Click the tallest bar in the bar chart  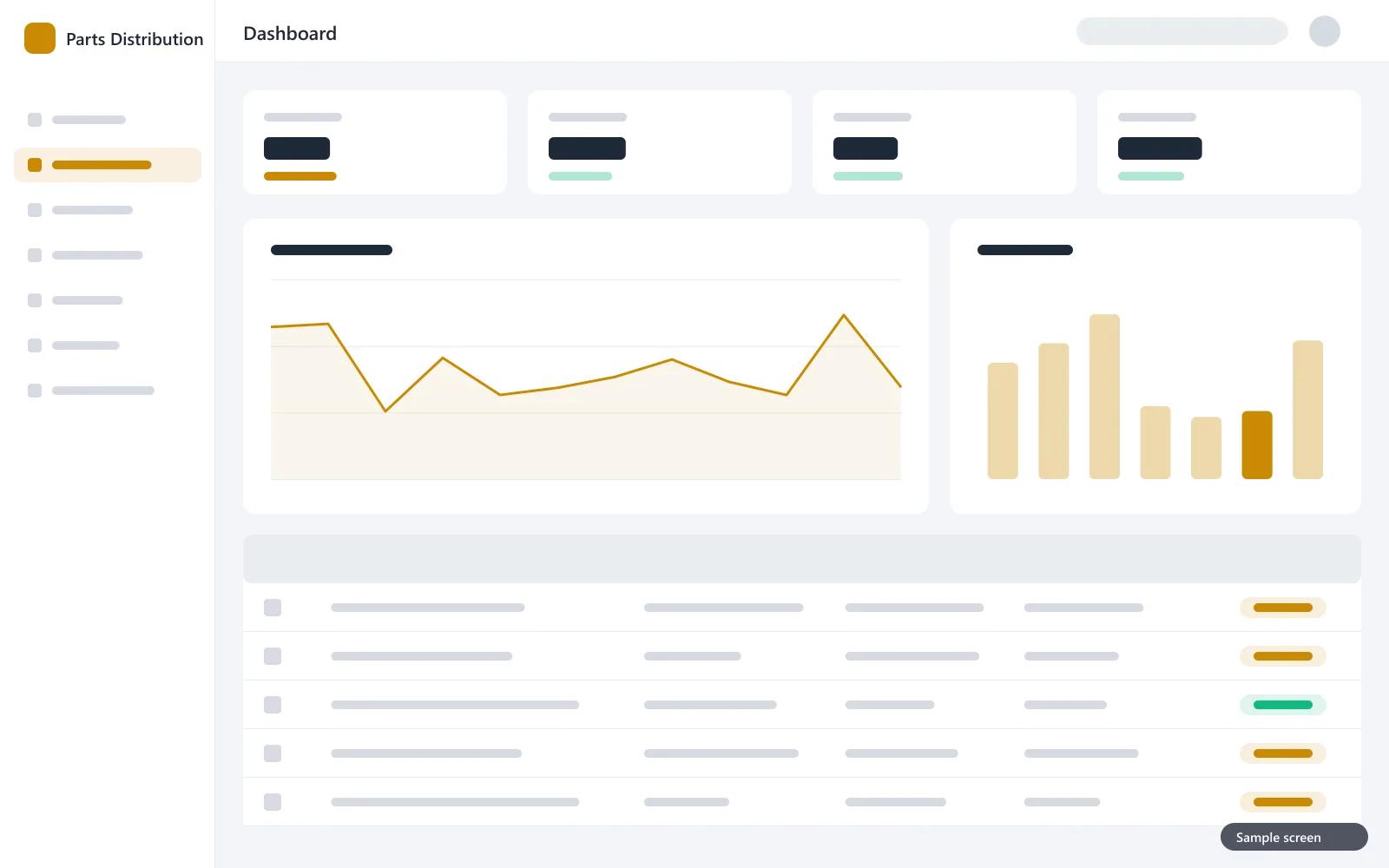[1104, 397]
